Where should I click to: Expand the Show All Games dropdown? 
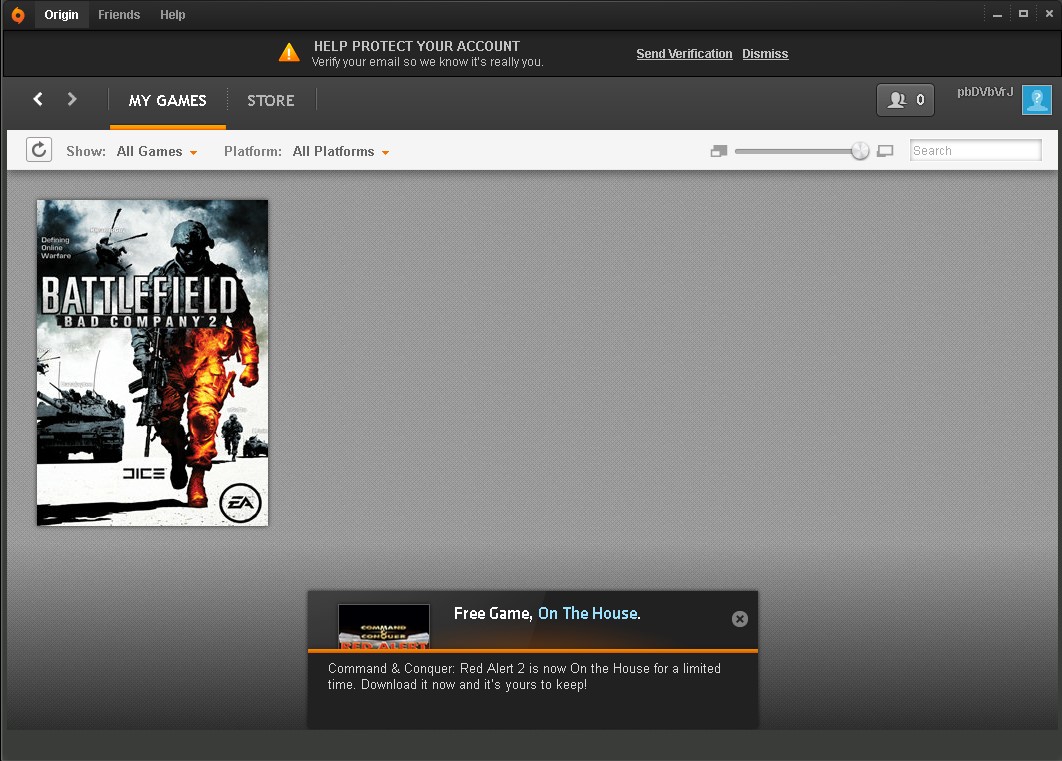pos(157,152)
